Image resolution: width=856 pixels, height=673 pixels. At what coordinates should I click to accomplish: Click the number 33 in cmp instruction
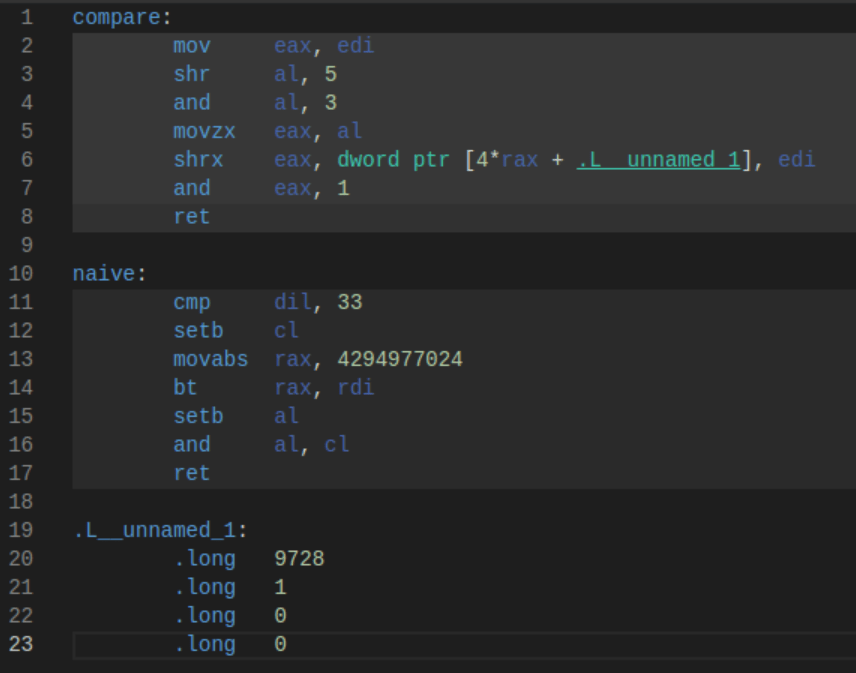(x=349, y=302)
